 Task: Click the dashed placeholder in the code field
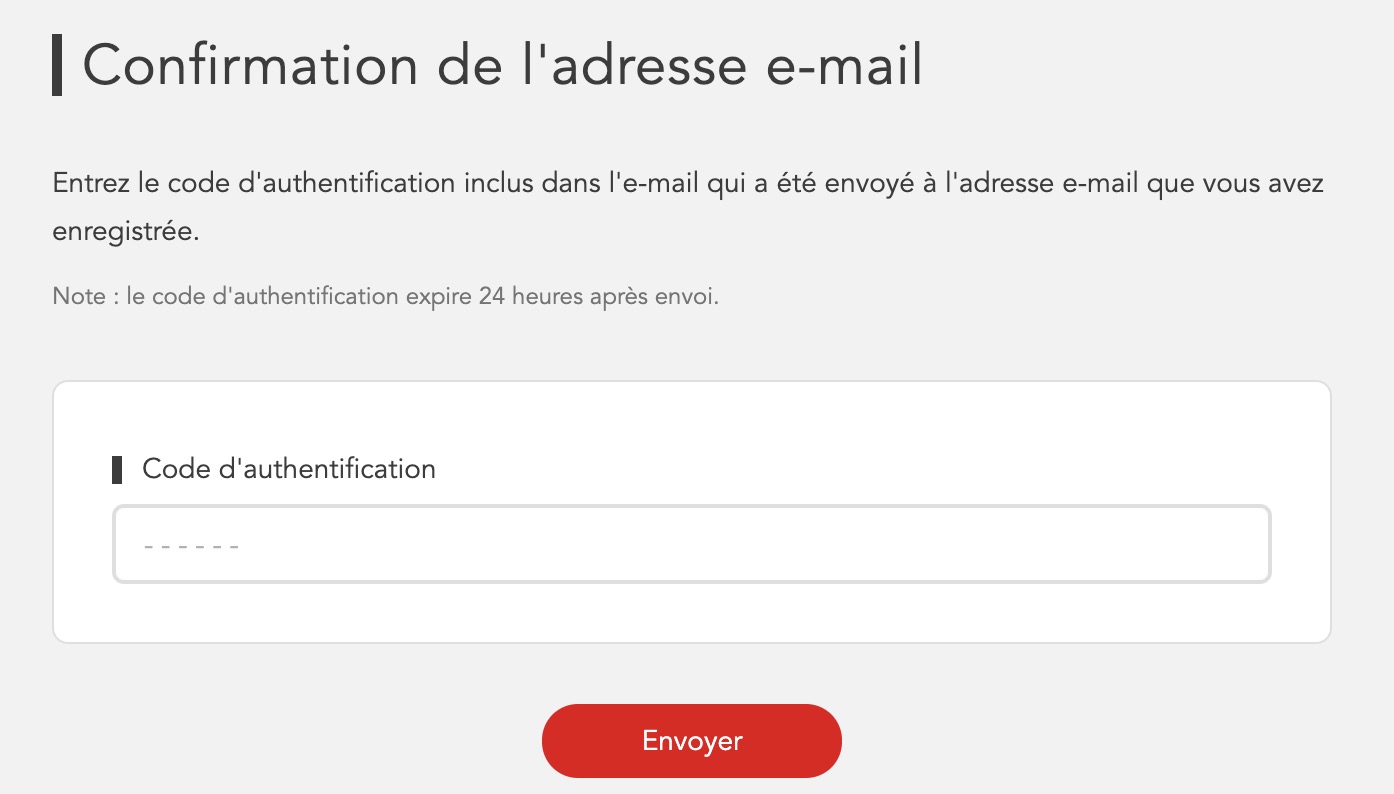point(191,546)
